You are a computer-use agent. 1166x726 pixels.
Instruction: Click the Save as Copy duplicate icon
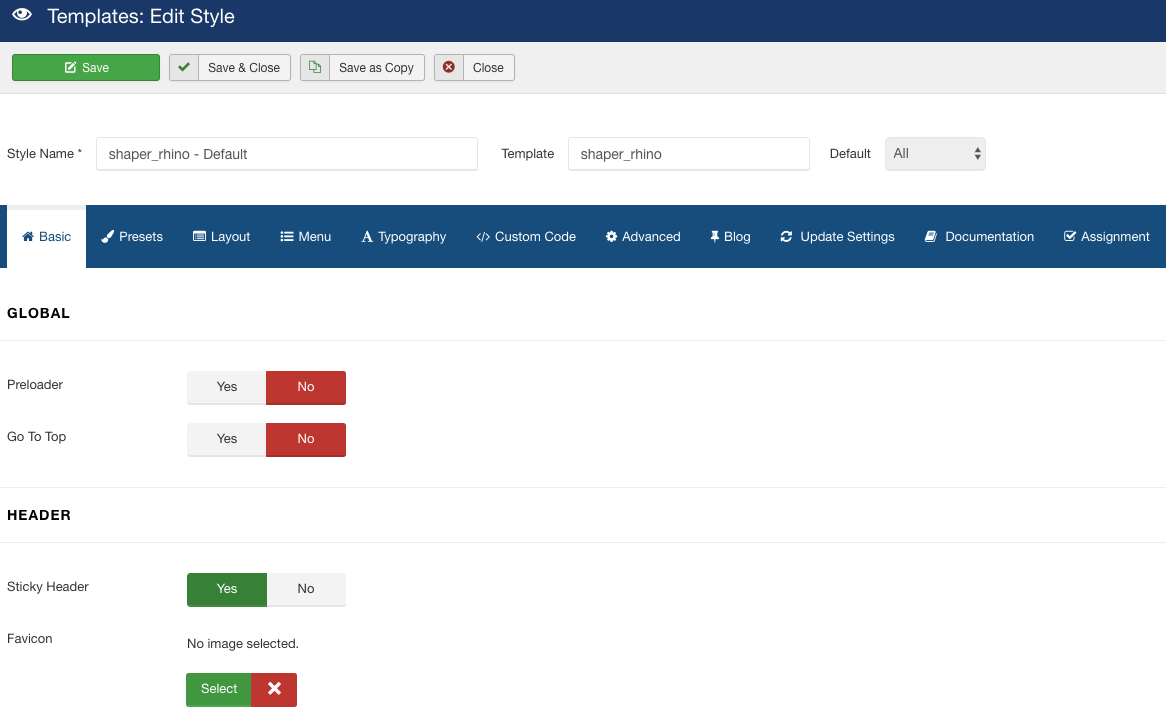click(x=315, y=67)
